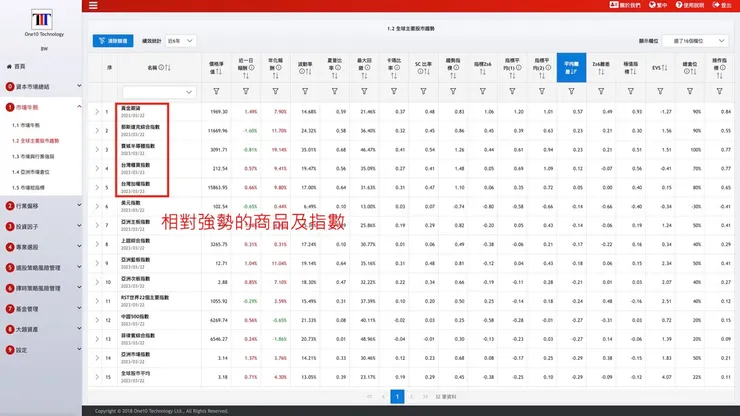The image size is (740, 416).
Task: Select page 1 in pagination
Action: (x=397, y=397)
